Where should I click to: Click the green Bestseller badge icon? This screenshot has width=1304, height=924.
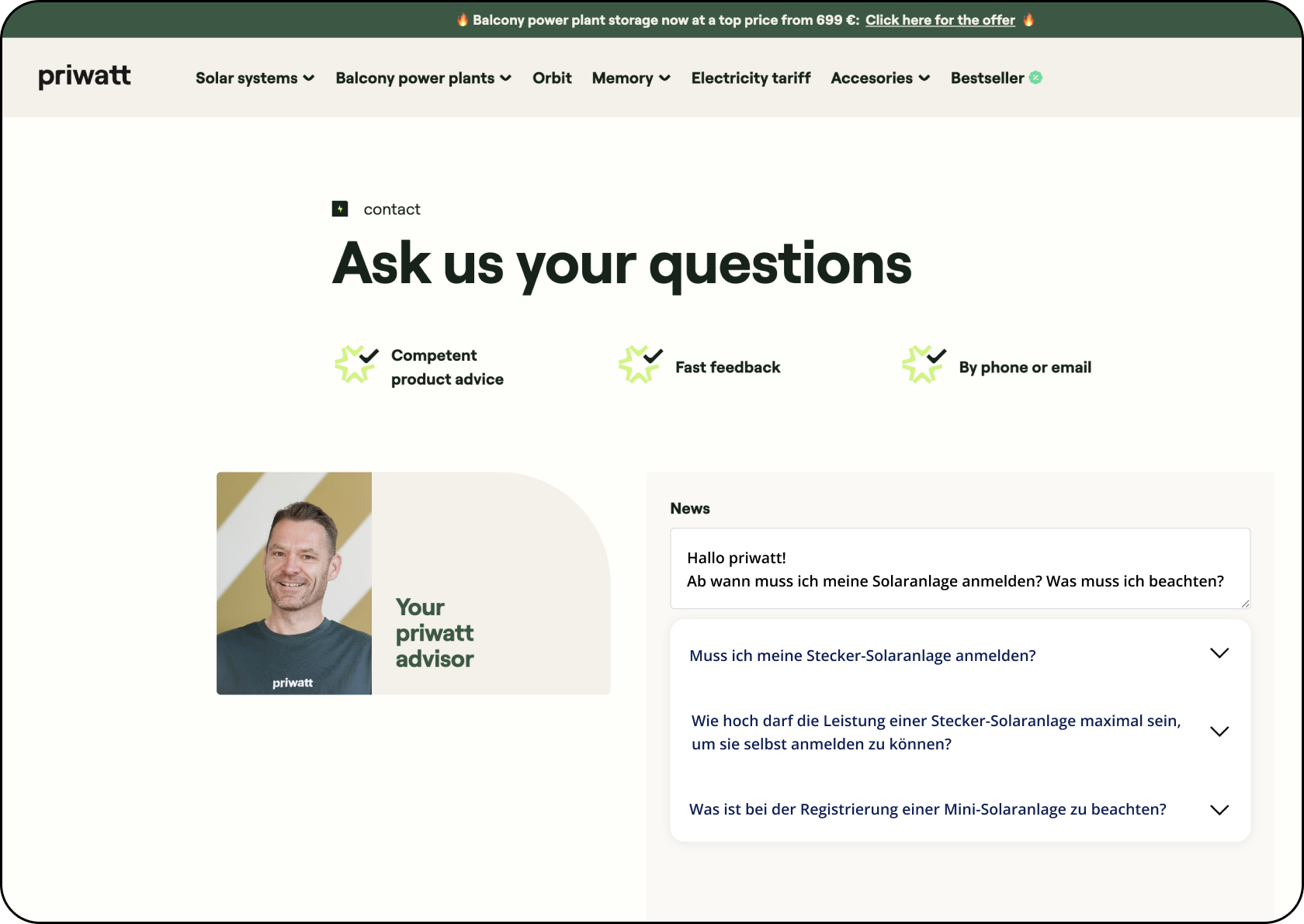pyautogui.click(x=1035, y=78)
